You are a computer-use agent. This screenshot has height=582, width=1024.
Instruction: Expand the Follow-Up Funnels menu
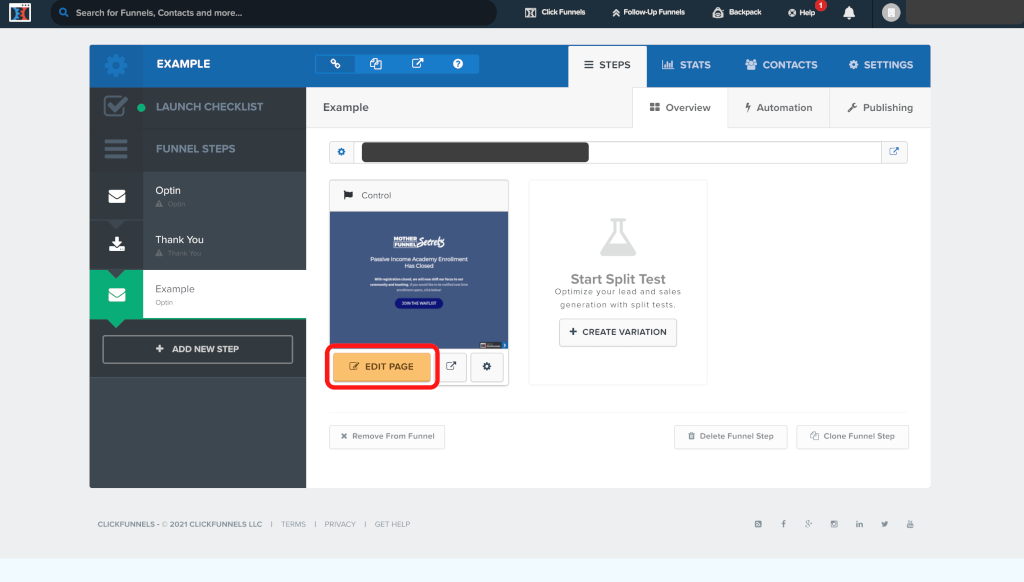point(648,13)
